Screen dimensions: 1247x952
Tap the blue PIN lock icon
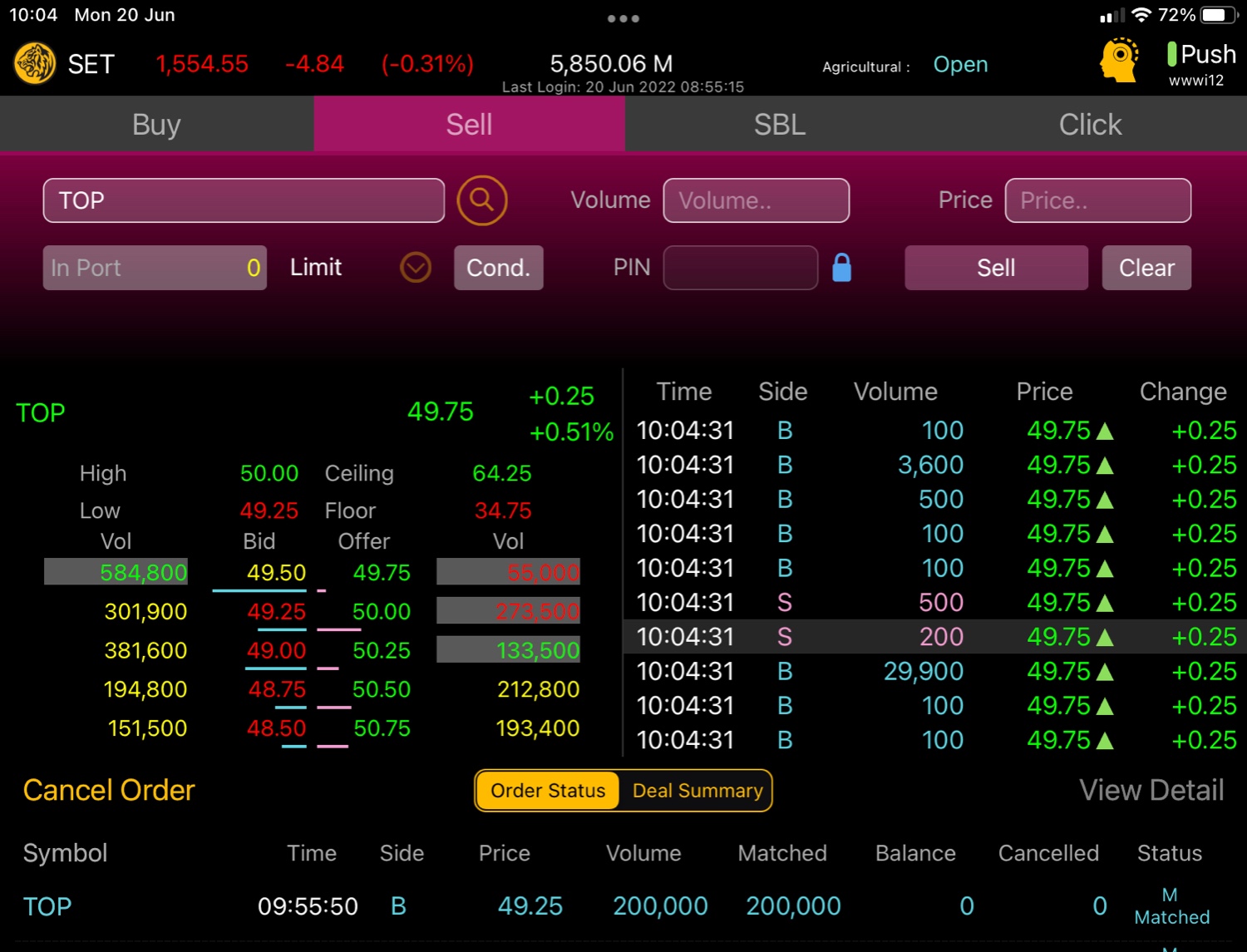click(x=842, y=268)
